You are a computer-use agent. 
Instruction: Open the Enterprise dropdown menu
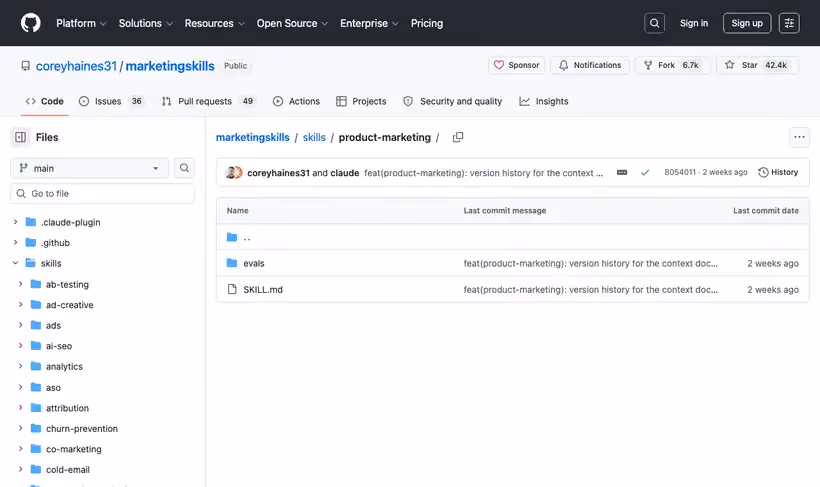pos(369,23)
